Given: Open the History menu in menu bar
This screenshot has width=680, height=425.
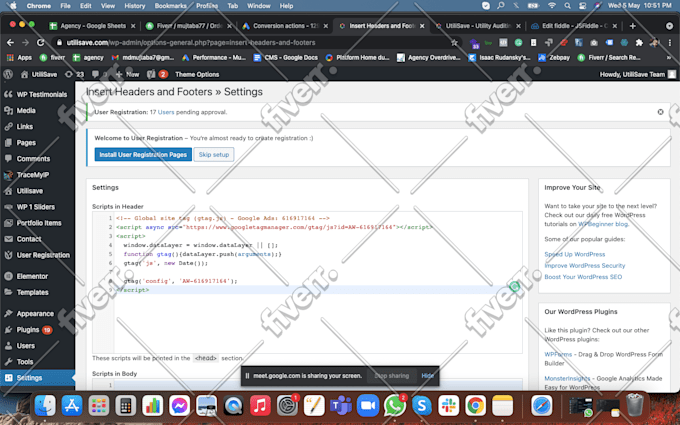Looking at the screenshot, I should tap(134, 6).
